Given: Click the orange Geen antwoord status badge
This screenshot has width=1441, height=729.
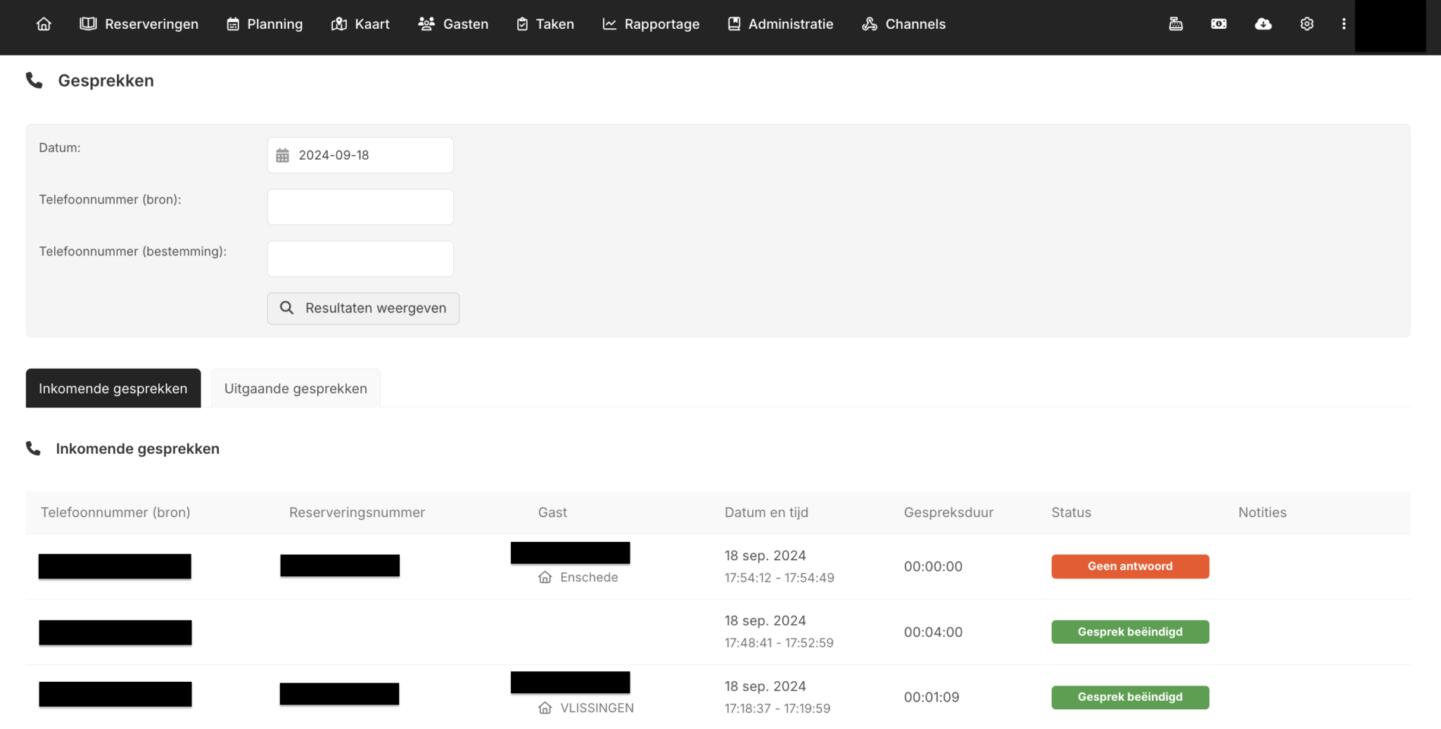Looking at the screenshot, I should coord(1130,566).
